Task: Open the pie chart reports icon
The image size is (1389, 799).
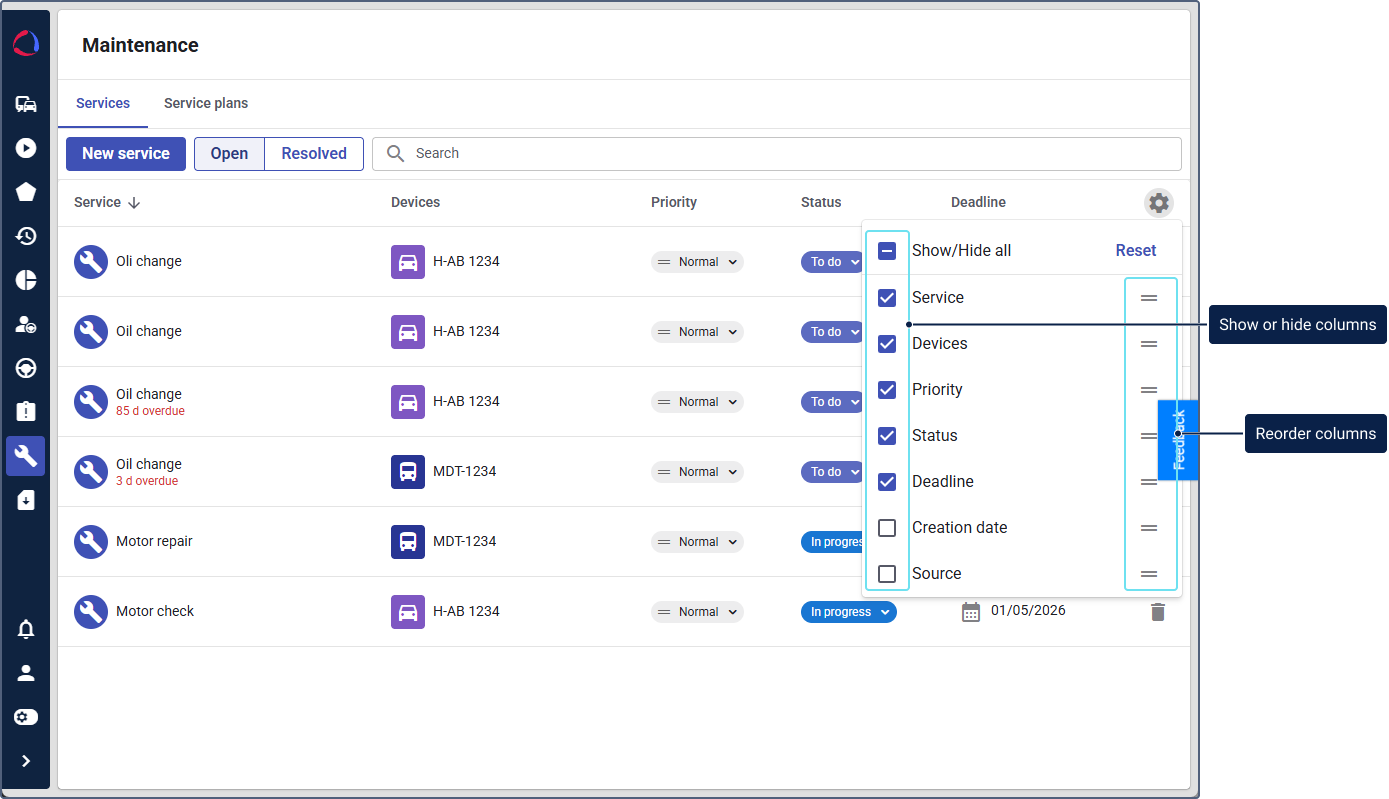Action: 26,280
